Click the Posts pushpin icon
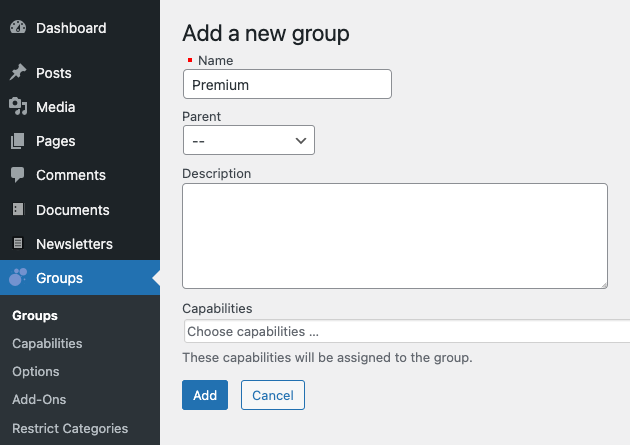The width and height of the screenshot is (630, 445). 18,72
